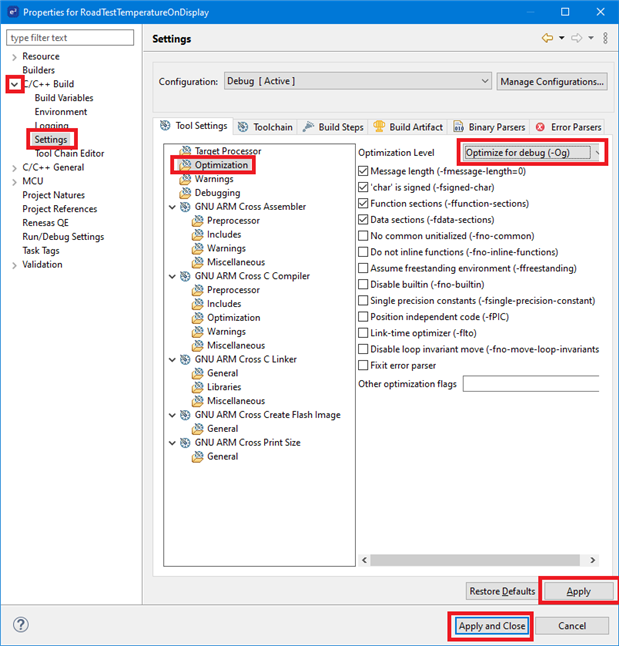The image size is (619, 646).
Task: Click the Optimization tool settings icon
Action: click(x=185, y=165)
